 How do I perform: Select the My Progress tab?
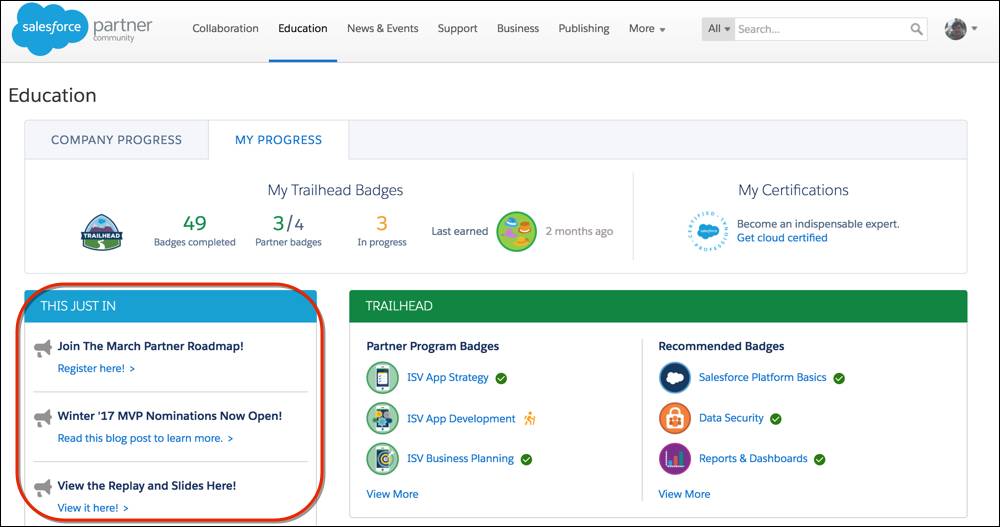click(279, 140)
